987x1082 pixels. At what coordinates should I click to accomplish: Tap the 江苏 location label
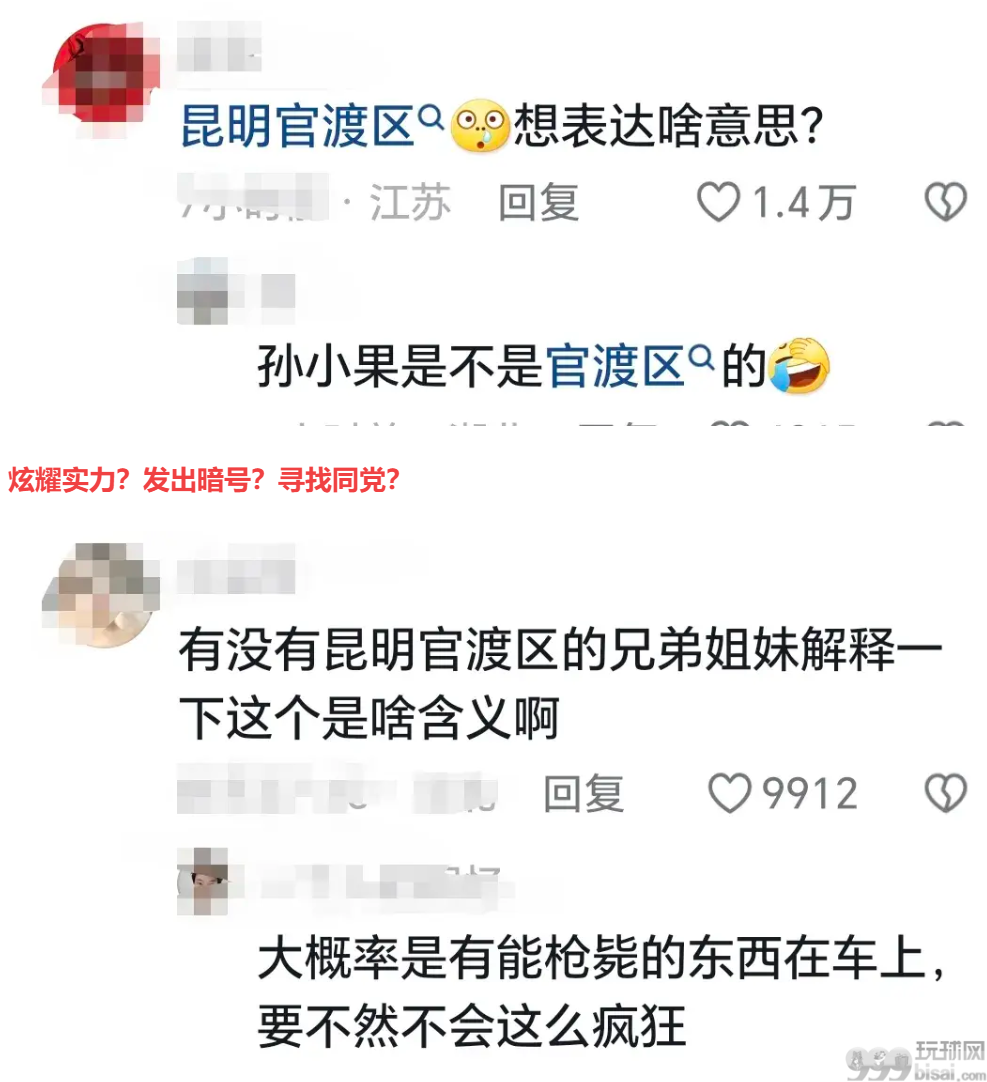[410, 203]
